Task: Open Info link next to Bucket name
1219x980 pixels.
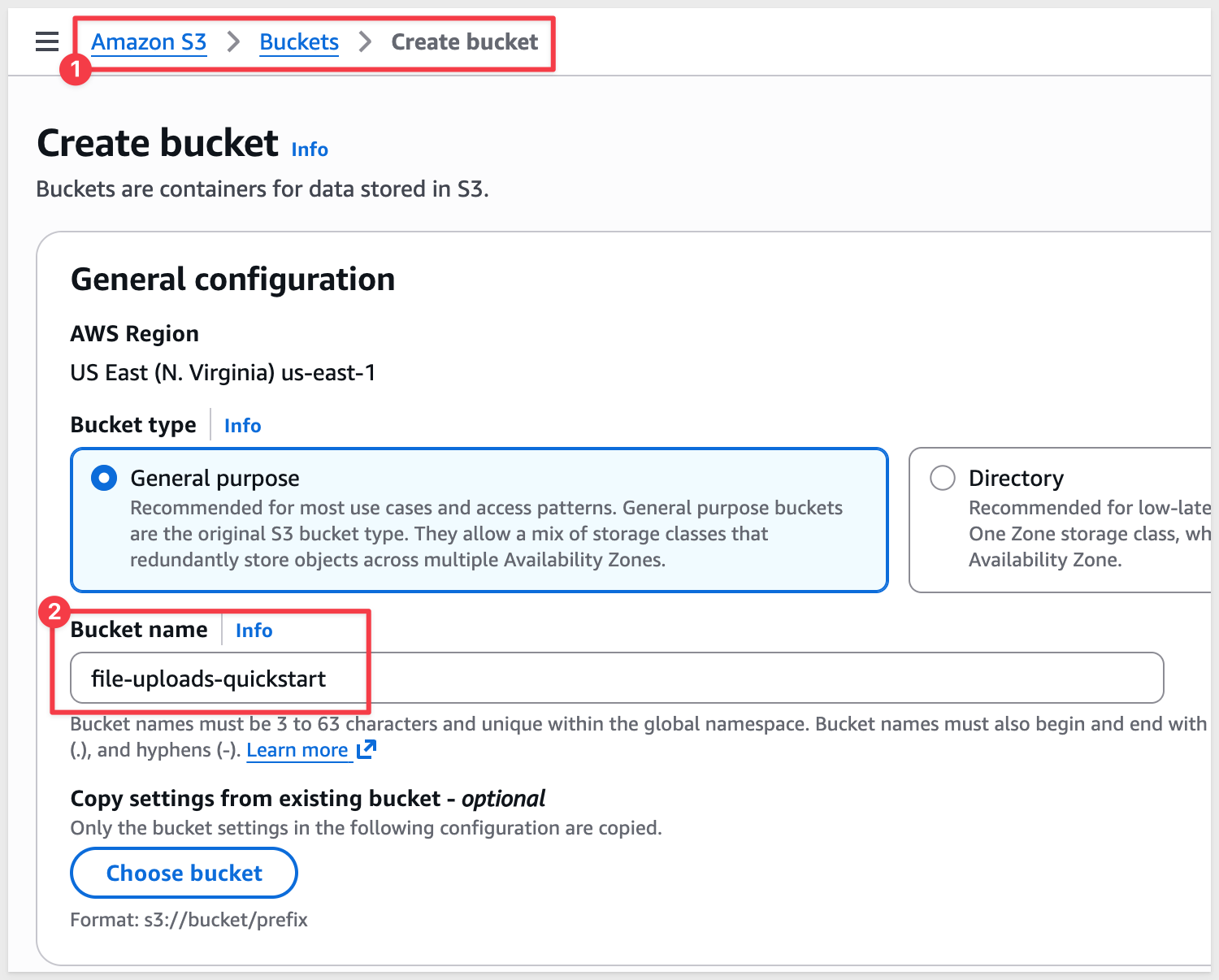Action: click(254, 631)
